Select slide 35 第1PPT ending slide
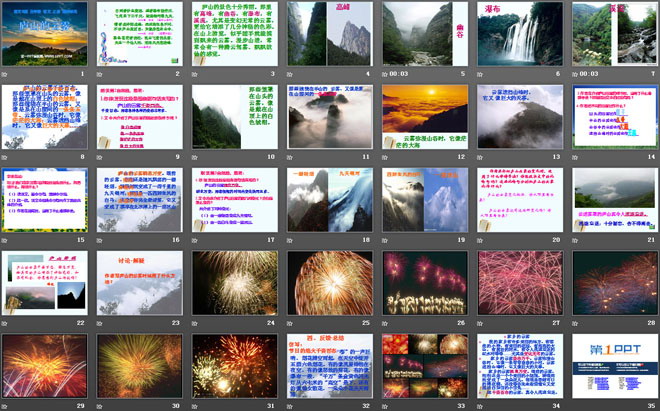660x411 pixels. pos(615,366)
